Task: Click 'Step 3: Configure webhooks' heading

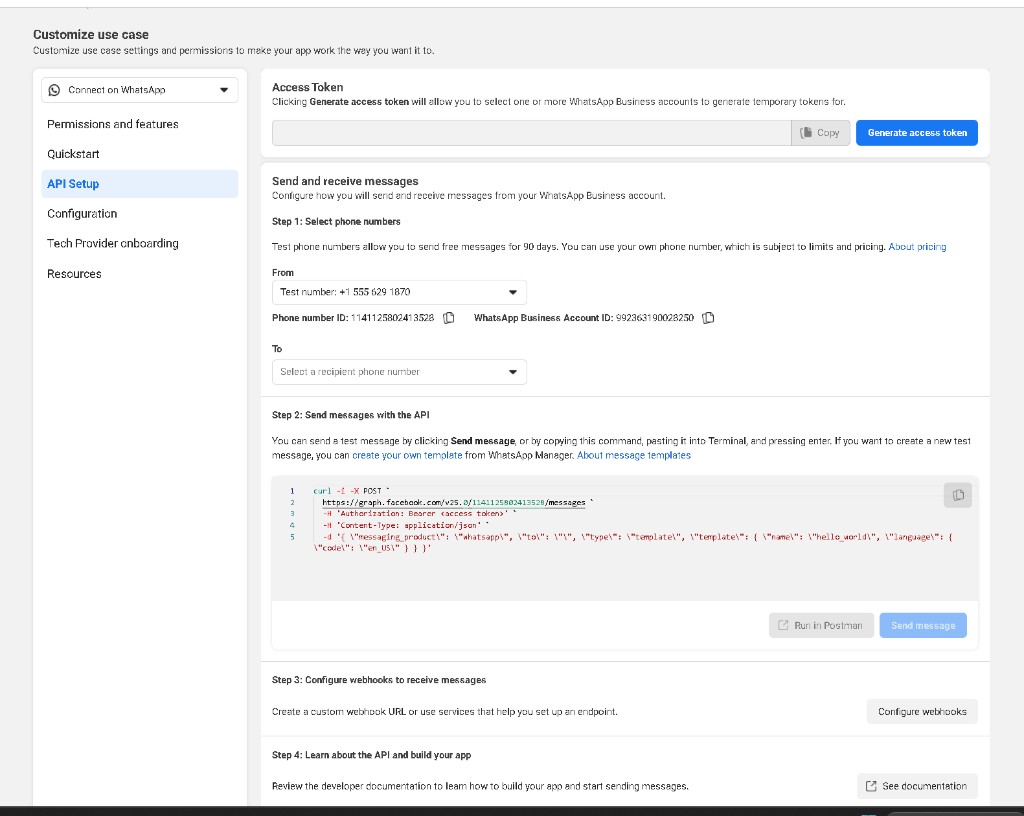Action: [379, 680]
